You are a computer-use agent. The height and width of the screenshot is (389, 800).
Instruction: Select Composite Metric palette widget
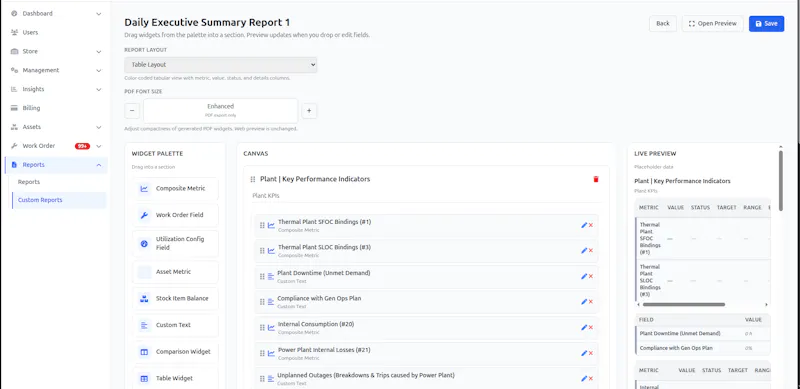176,189
